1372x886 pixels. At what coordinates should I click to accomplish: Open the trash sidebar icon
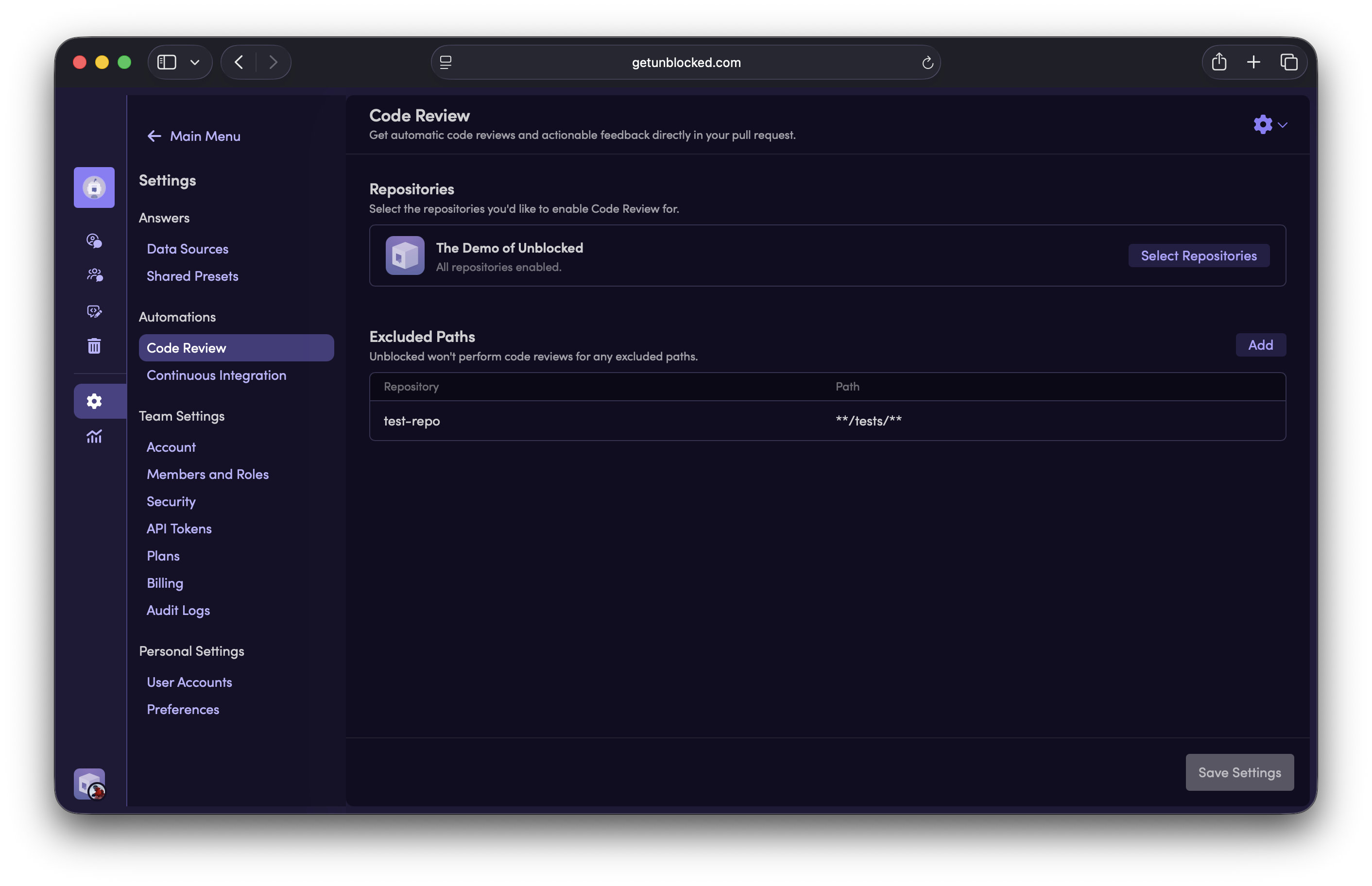click(94, 346)
